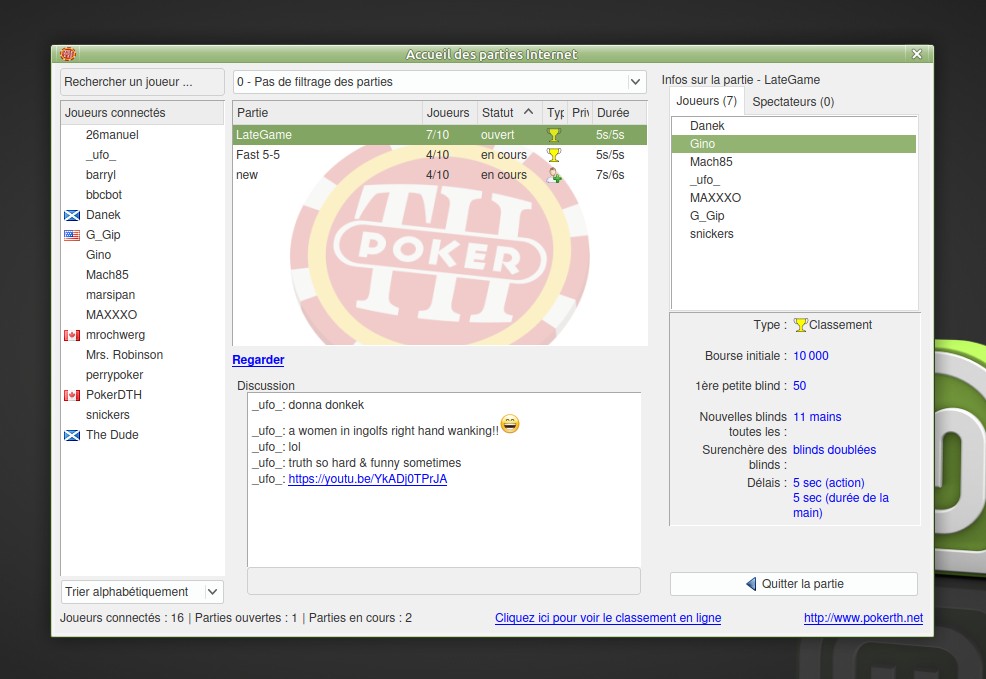Close the Accueil des parties Internet window
This screenshot has width=986, height=679.
[917, 54]
